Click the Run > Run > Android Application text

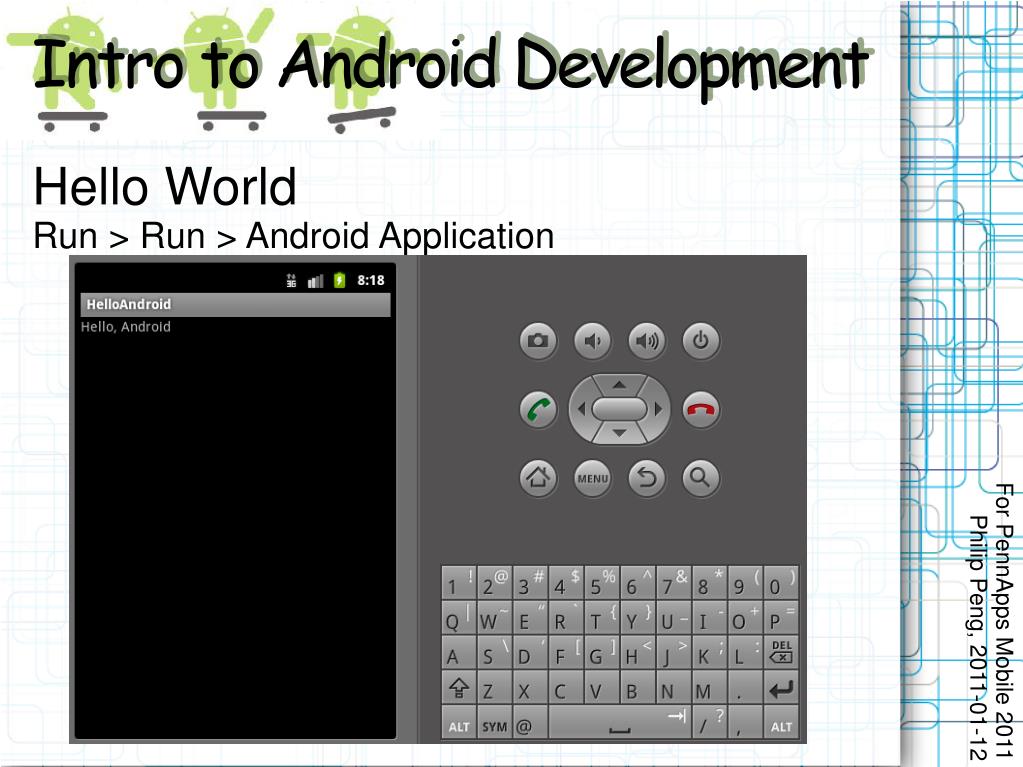click(294, 236)
